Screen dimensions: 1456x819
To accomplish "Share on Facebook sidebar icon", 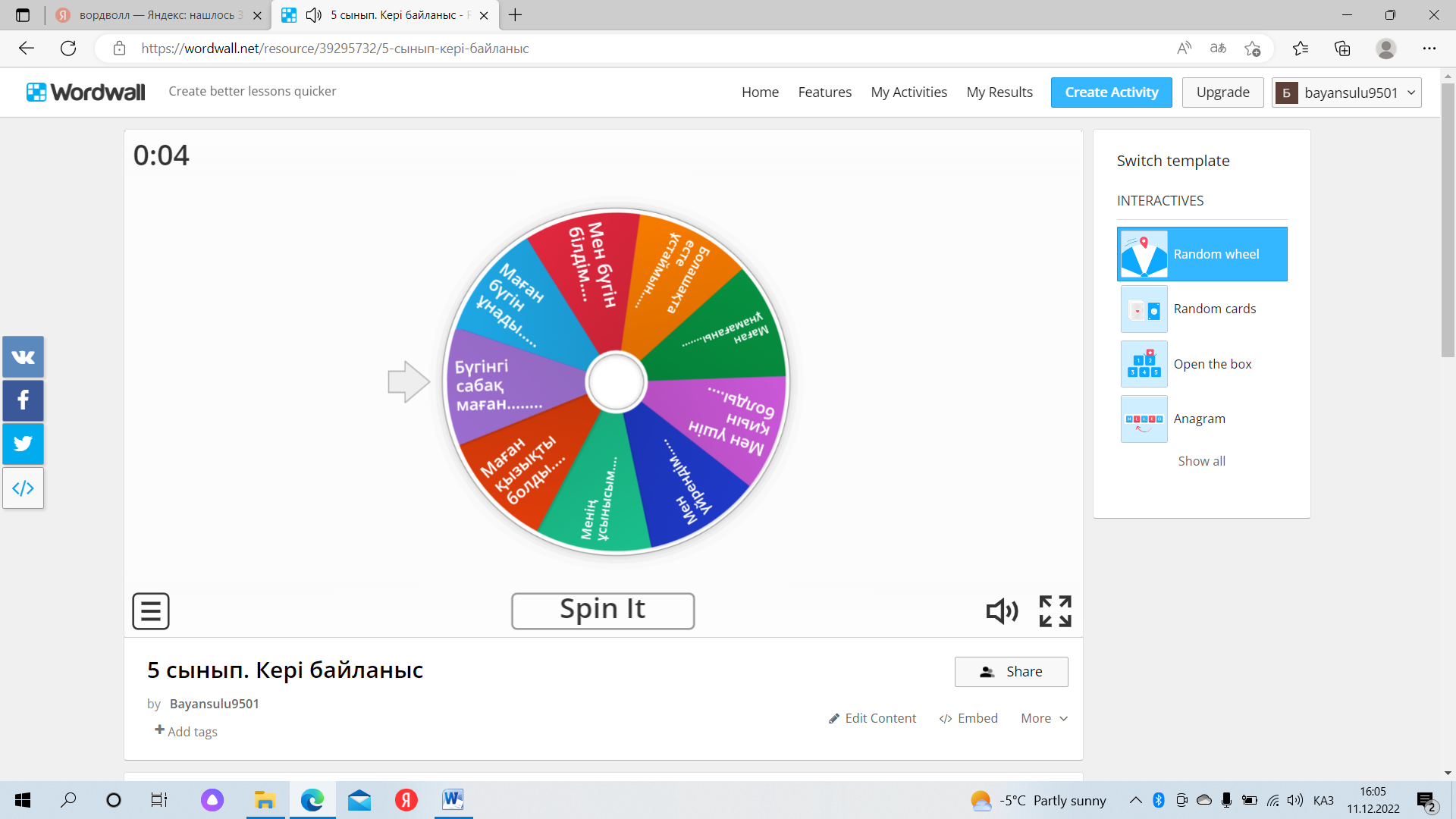I will click(x=23, y=400).
